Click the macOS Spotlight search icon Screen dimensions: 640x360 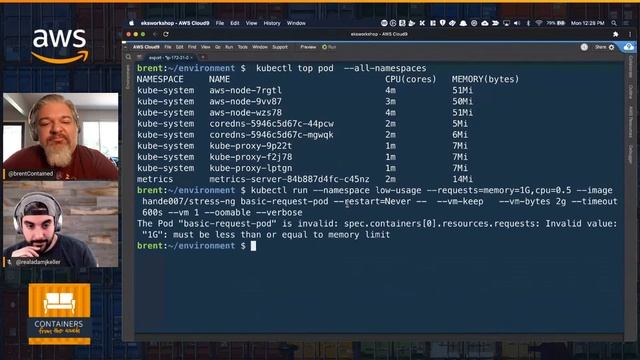pos(614,23)
